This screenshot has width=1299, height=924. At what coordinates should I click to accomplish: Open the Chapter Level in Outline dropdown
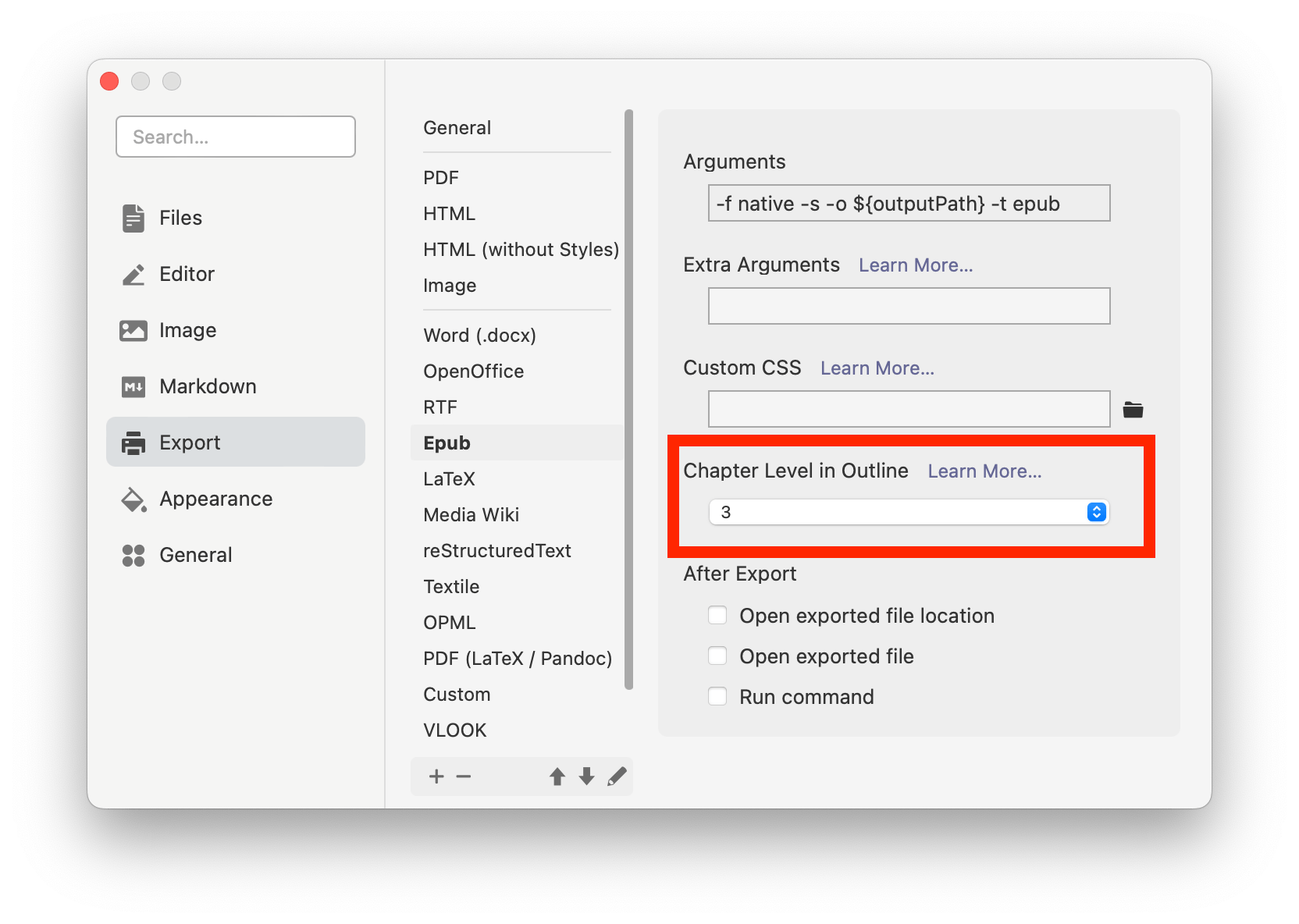point(909,512)
